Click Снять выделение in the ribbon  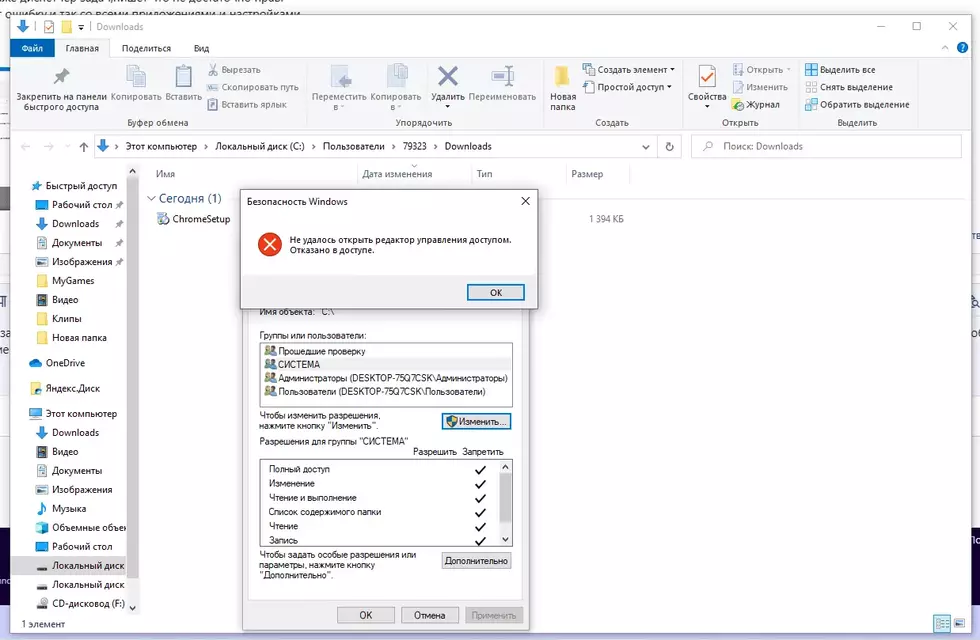point(849,87)
